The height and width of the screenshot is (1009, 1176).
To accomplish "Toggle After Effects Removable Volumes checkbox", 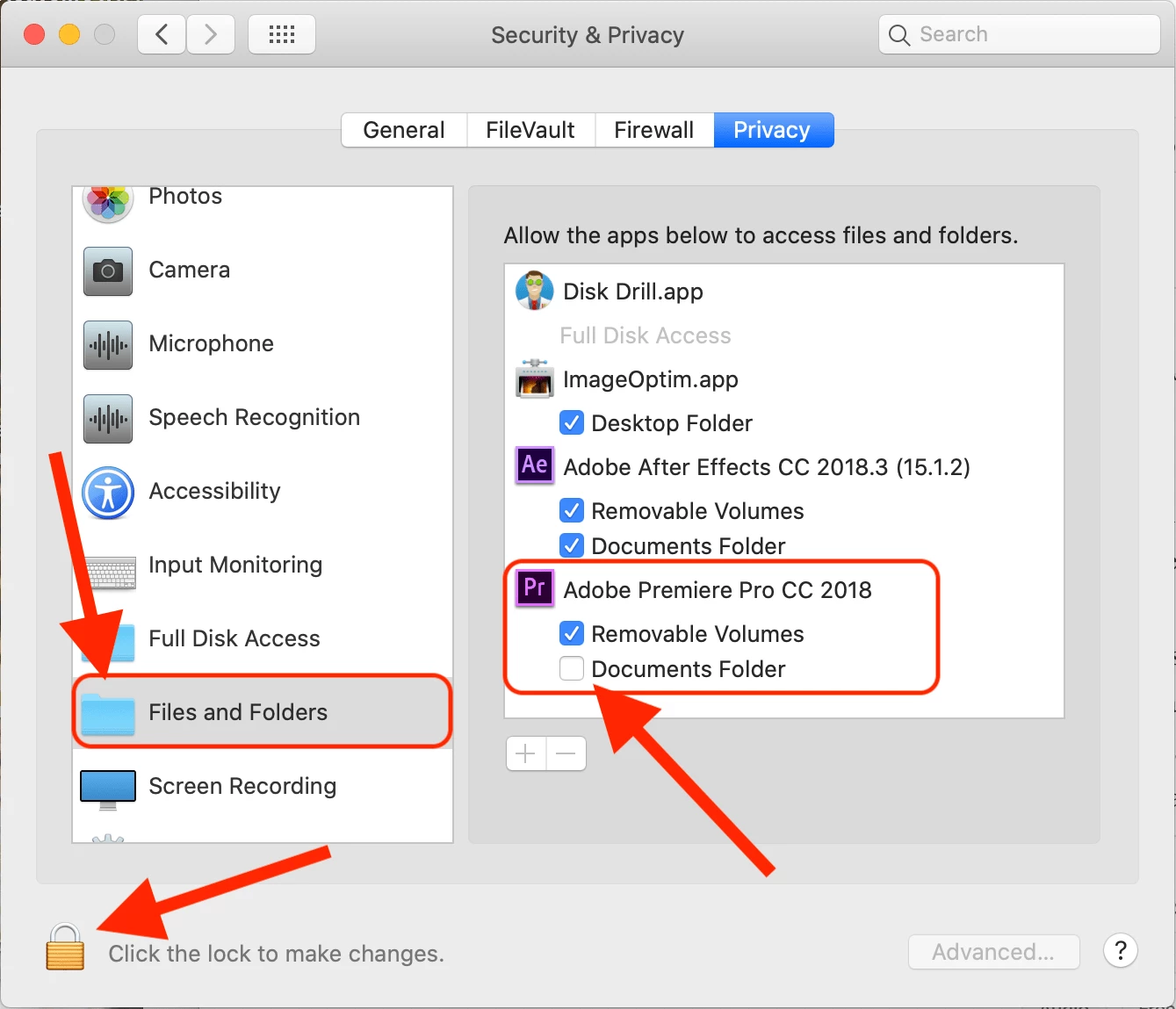I will [572, 510].
